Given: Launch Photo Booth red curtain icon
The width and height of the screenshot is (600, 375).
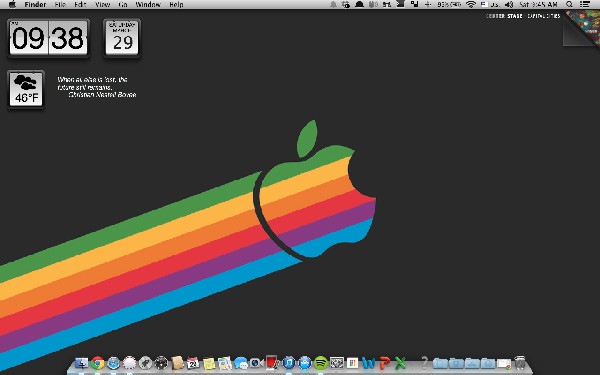Looking at the screenshot, I should click(x=272, y=362).
